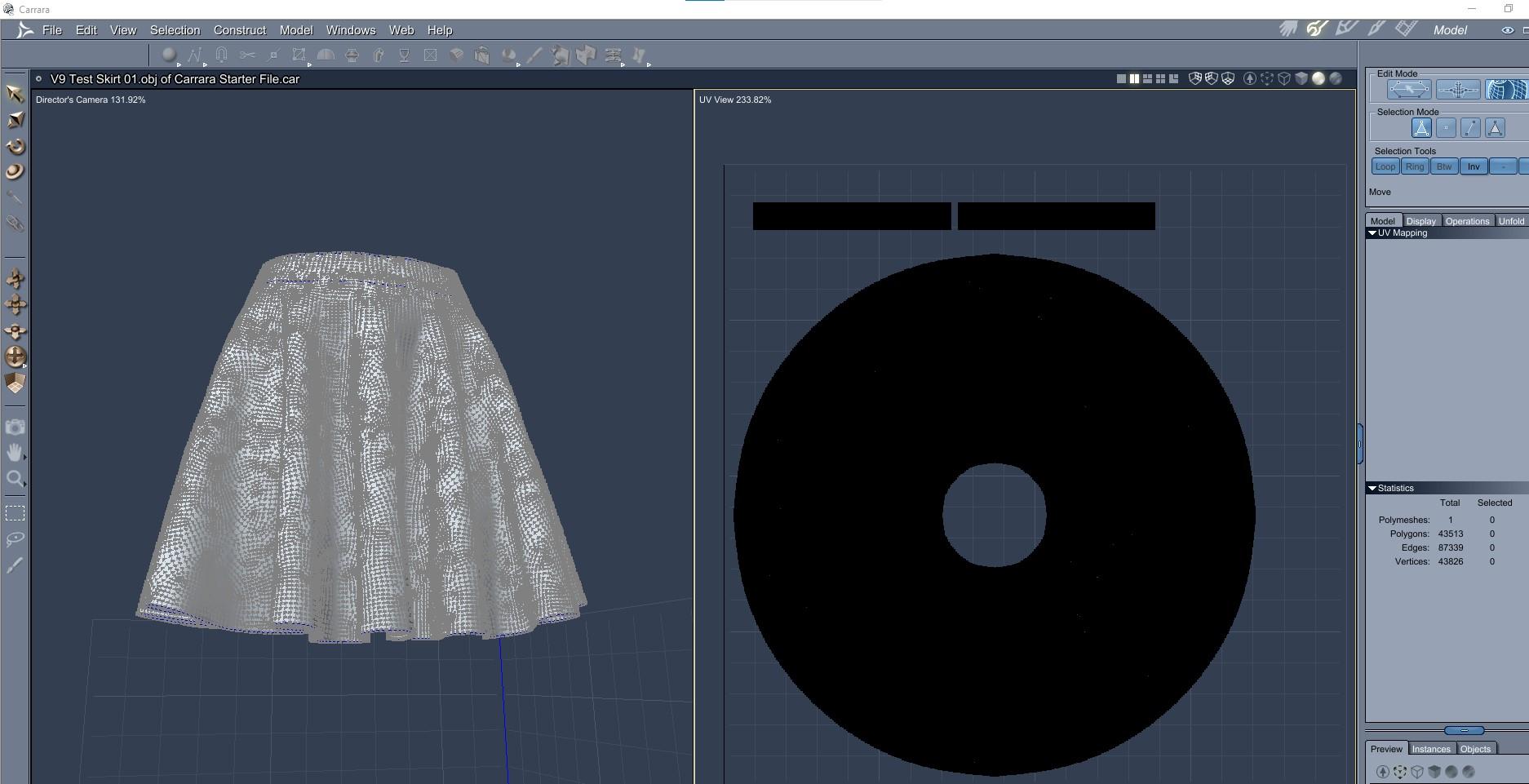Switch to single view layout
This screenshot has height=784, width=1529.
[1121, 79]
